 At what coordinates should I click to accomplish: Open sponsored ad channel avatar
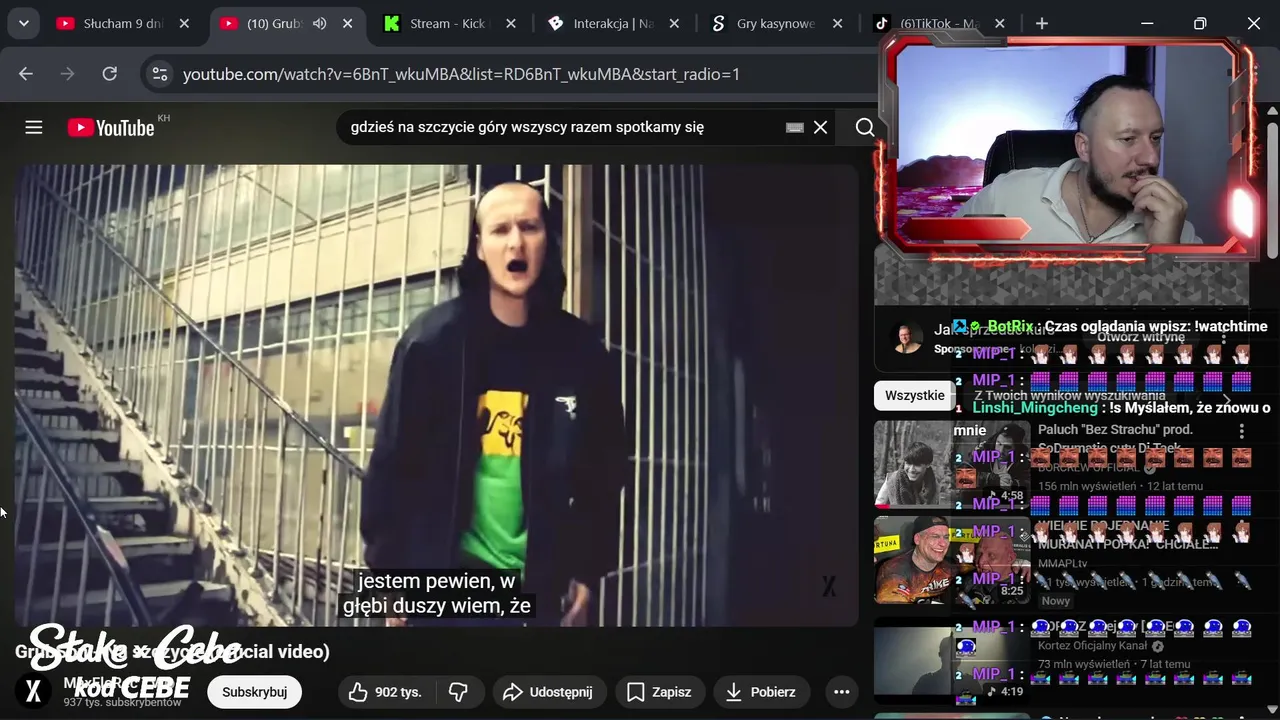pos(908,338)
